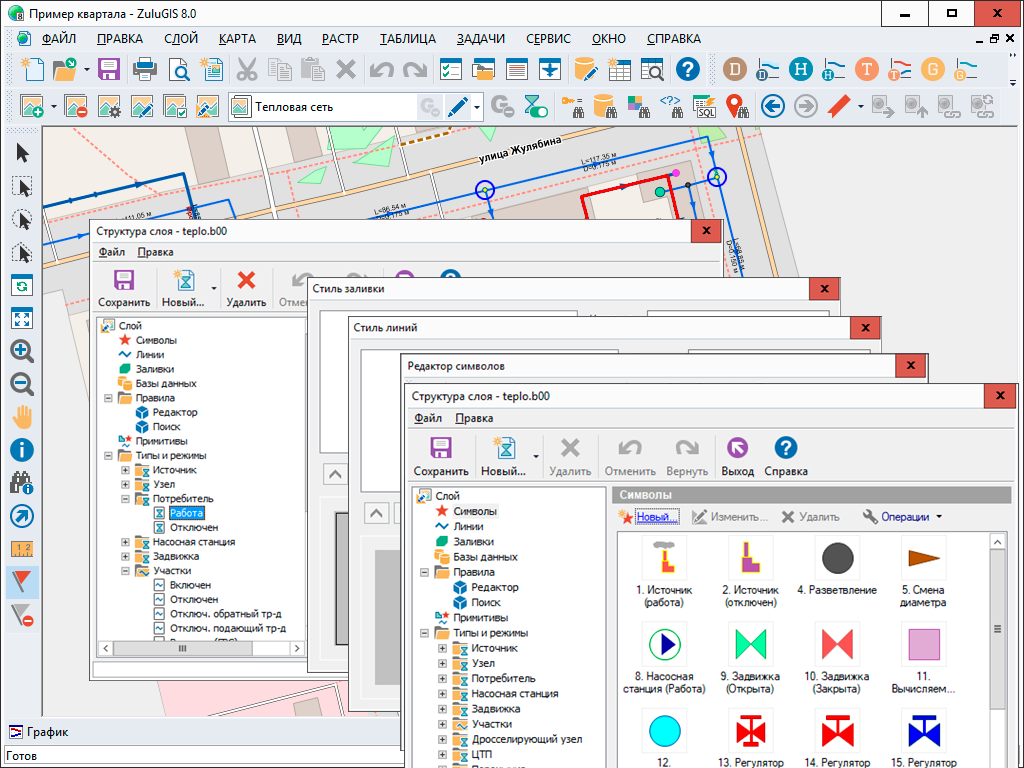This screenshot has height=768, width=1024.
Task: Expand the Дросселирующий узел tree node
Action: click(443, 739)
